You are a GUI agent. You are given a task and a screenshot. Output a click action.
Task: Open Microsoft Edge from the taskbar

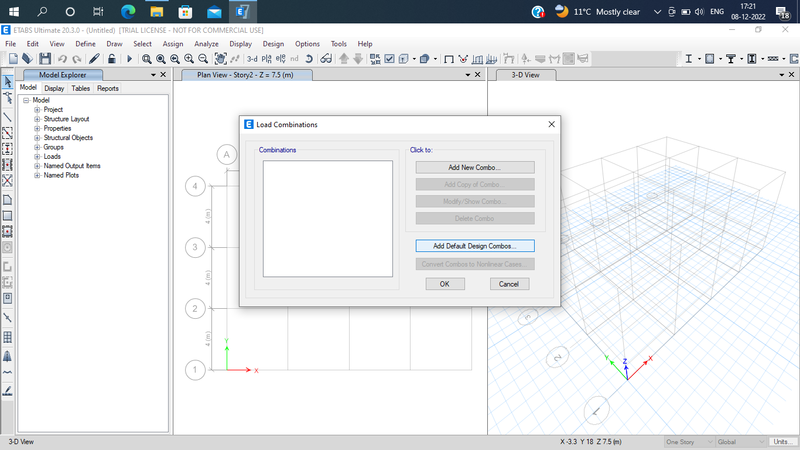(128, 11)
